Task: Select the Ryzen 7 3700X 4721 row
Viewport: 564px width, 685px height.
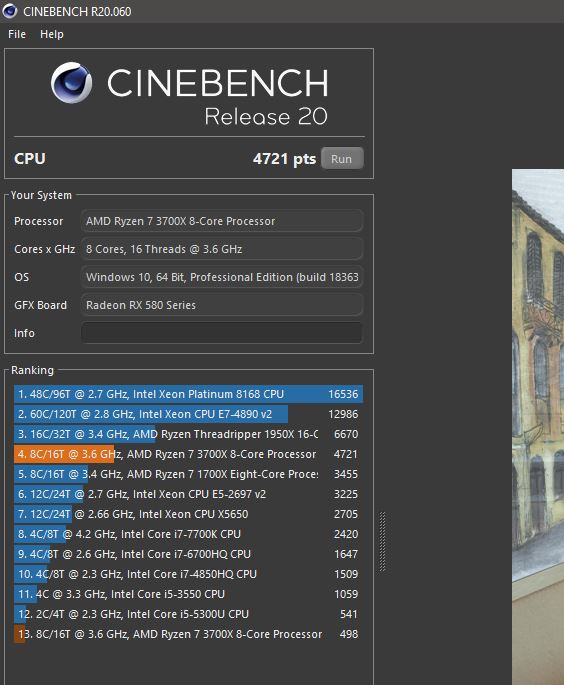Action: coord(188,454)
